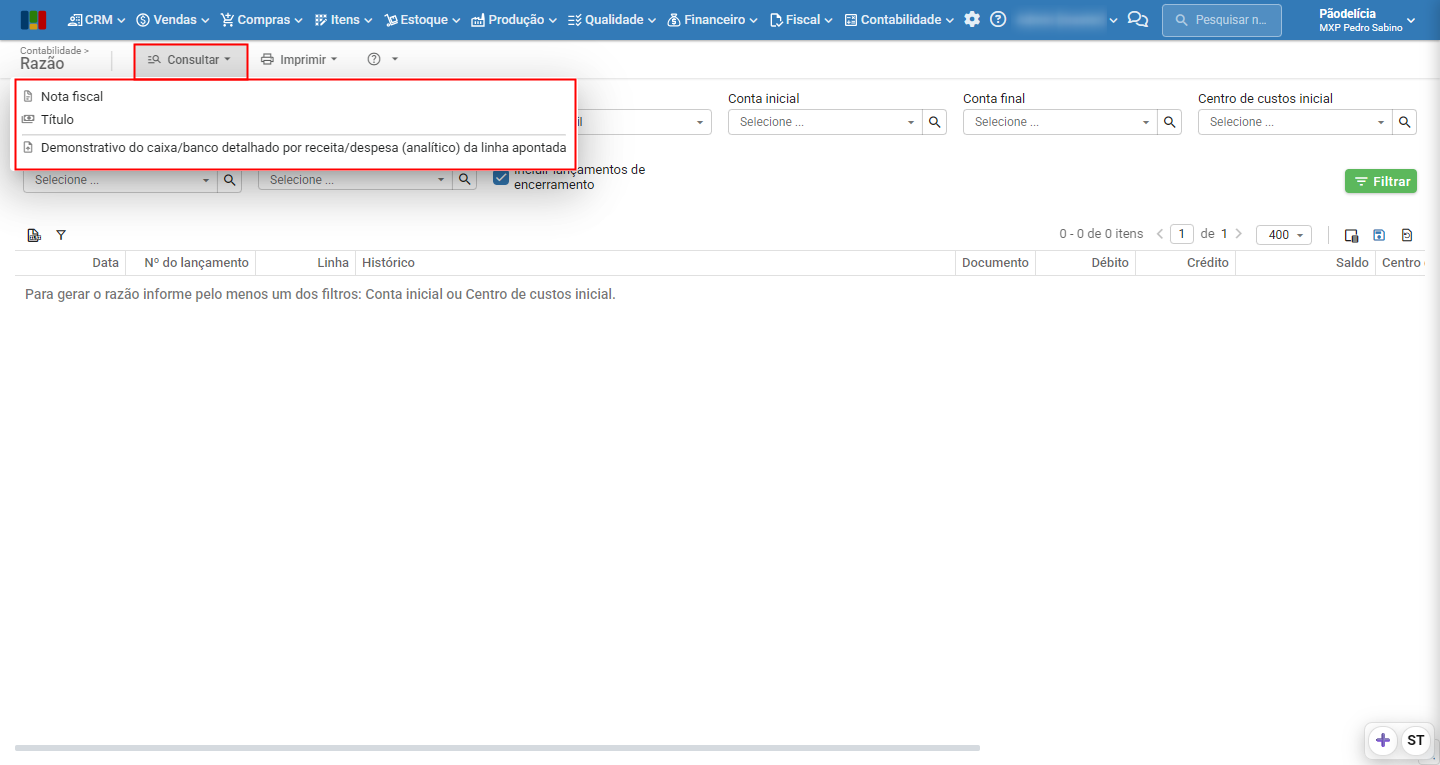The image size is (1440, 765).
Task: Open the Contabilidade menu in the top bar
Action: 899,20
